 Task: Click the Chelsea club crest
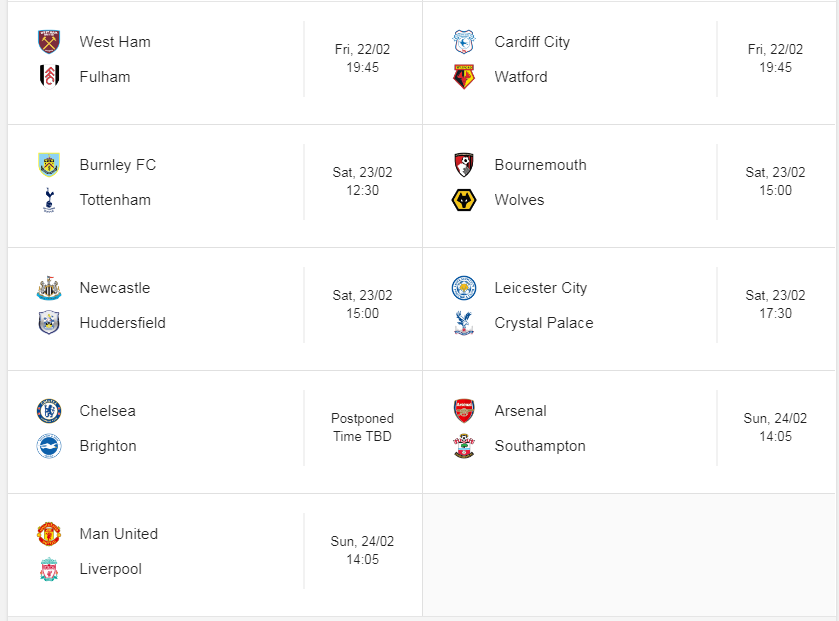[49, 411]
